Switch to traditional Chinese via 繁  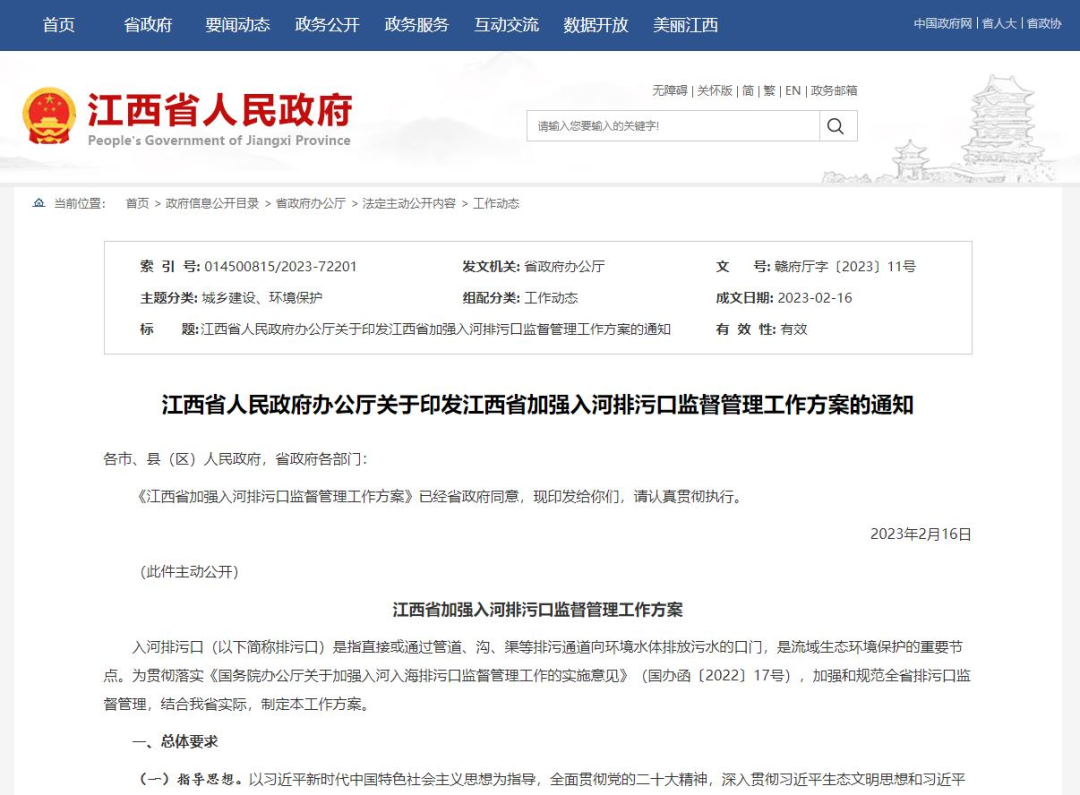769,91
